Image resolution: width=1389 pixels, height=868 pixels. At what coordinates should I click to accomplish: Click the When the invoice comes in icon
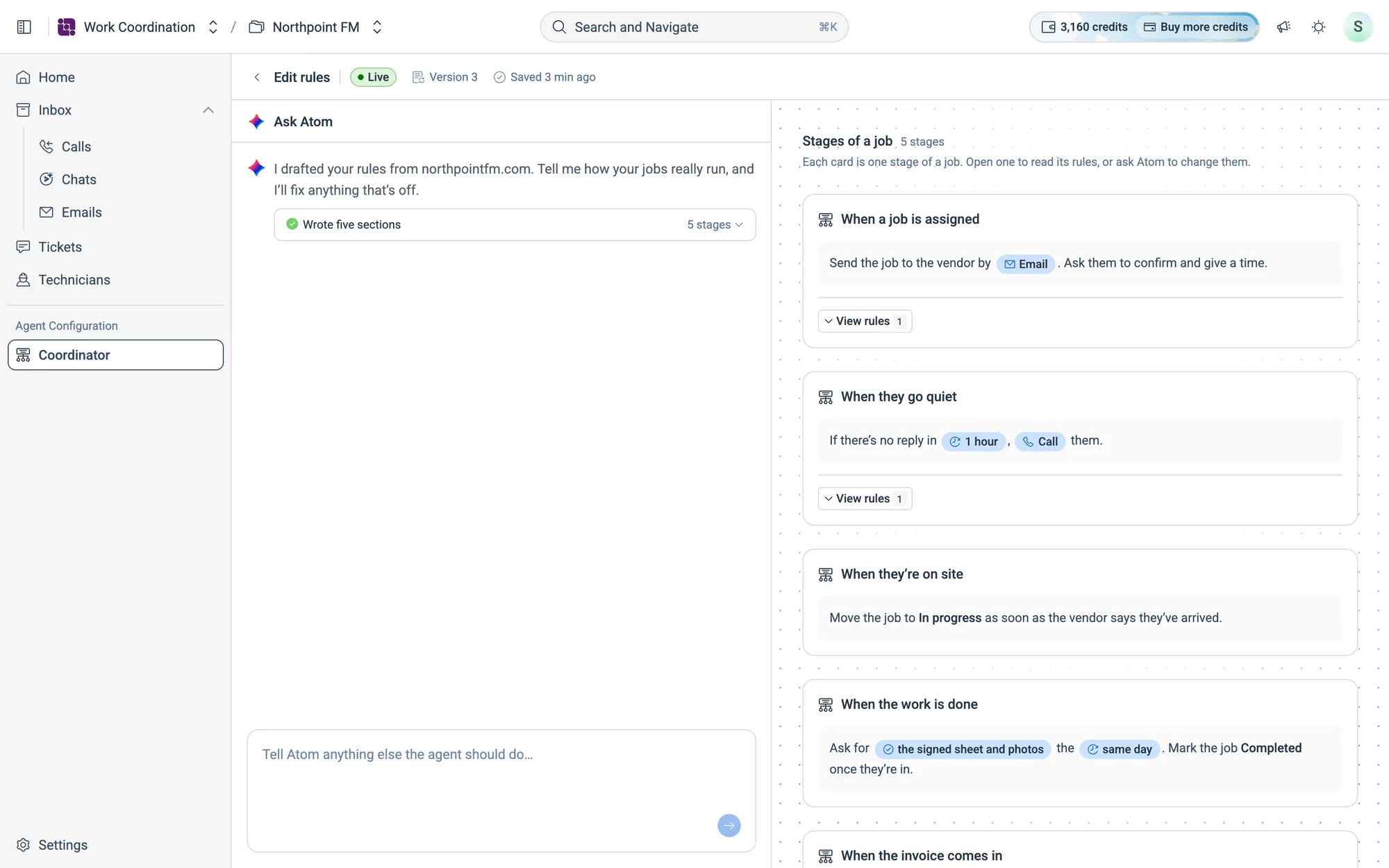tap(825, 856)
